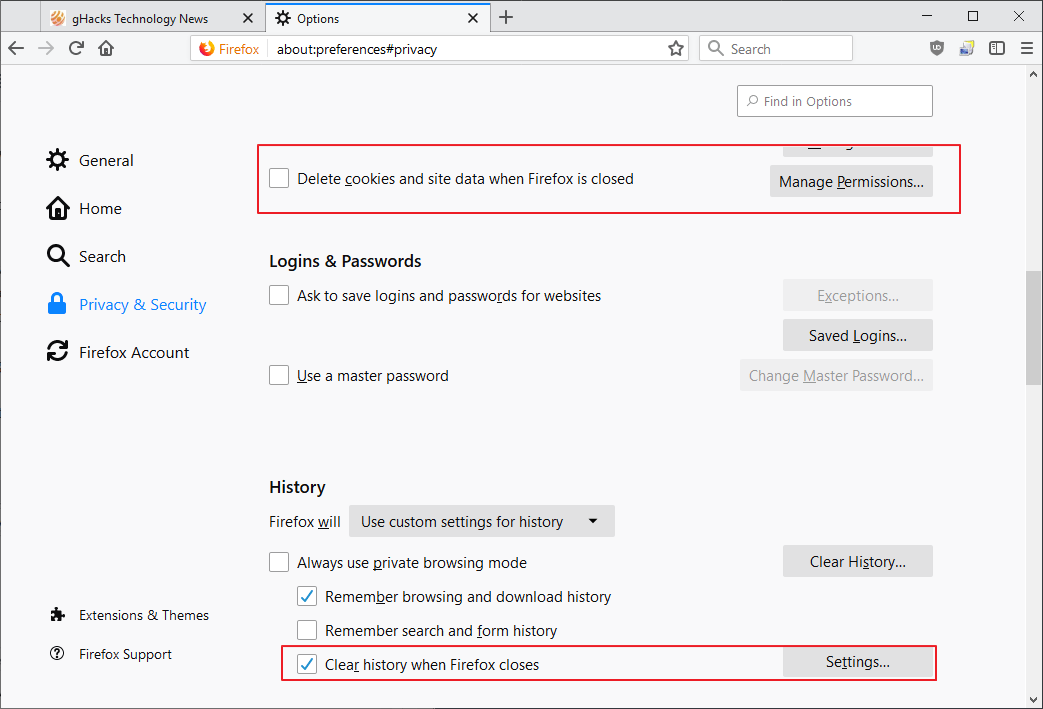The height and width of the screenshot is (709, 1043).
Task: Click the scrollbar up arrow
Action: click(x=1033, y=74)
